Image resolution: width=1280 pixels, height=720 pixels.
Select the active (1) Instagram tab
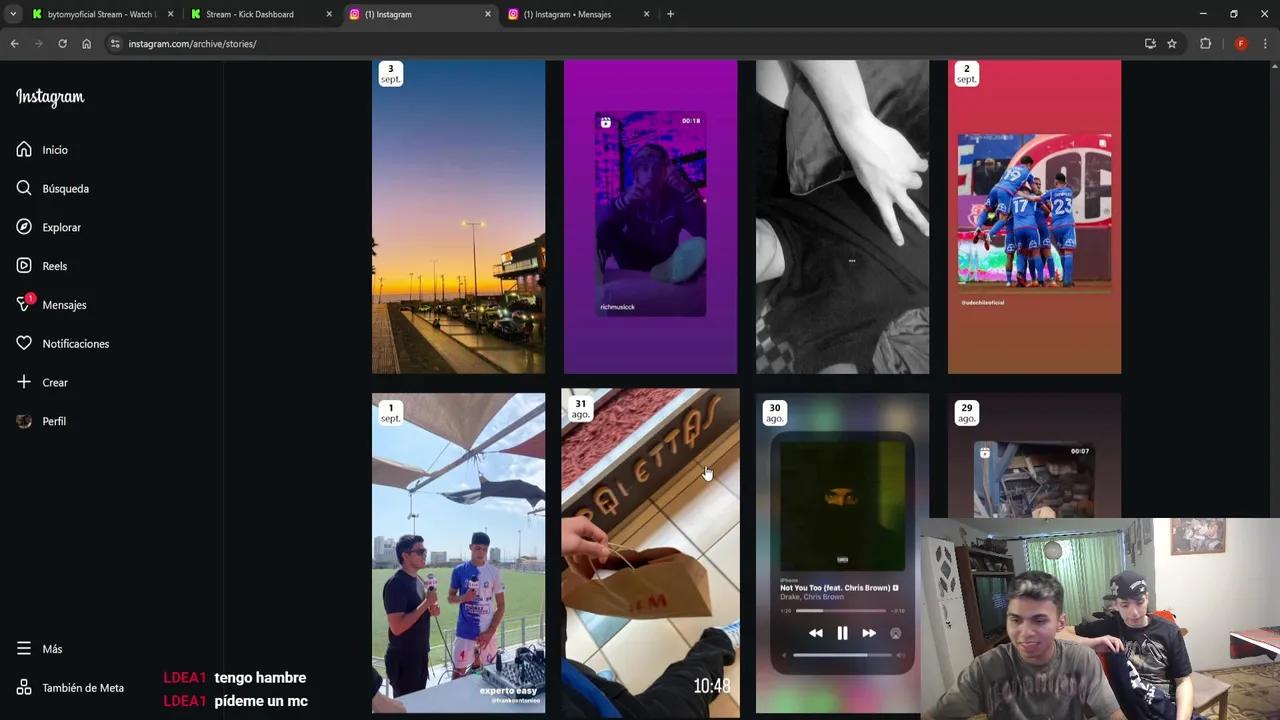click(x=420, y=14)
